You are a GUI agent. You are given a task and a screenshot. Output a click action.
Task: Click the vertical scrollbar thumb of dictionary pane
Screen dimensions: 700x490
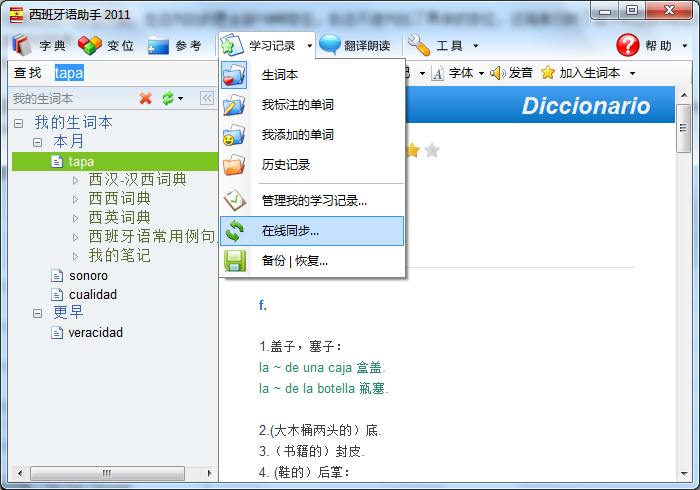tap(683, 128)
